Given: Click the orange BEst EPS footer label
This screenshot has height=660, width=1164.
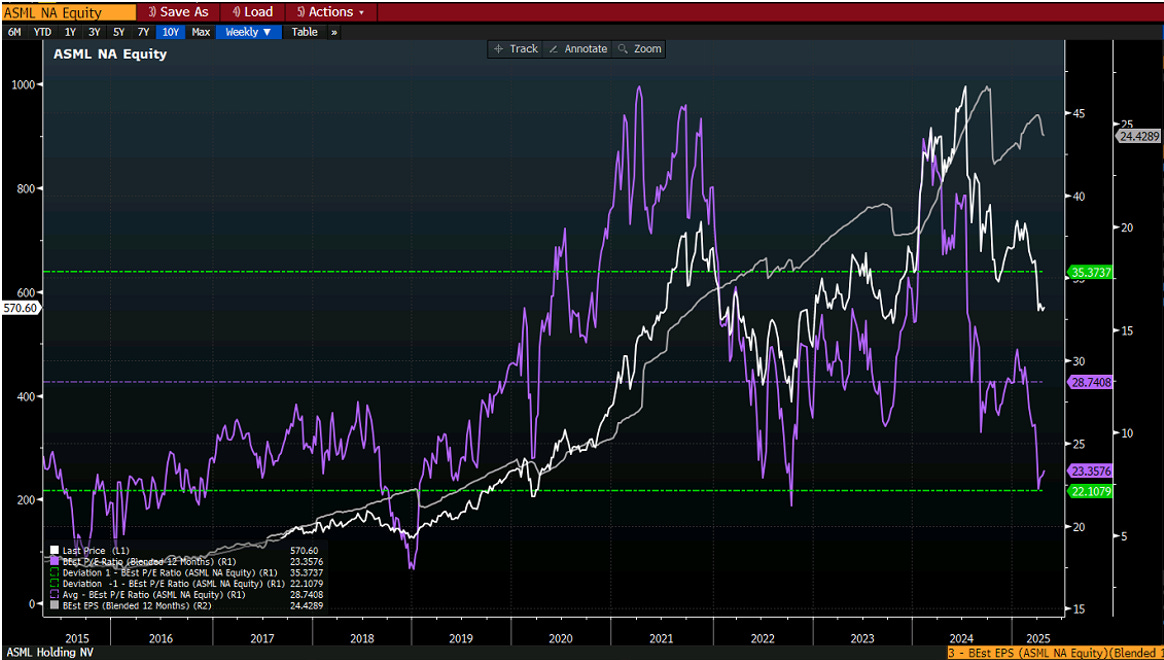Looking at the screenshot, I should [x=1055, y=653].
